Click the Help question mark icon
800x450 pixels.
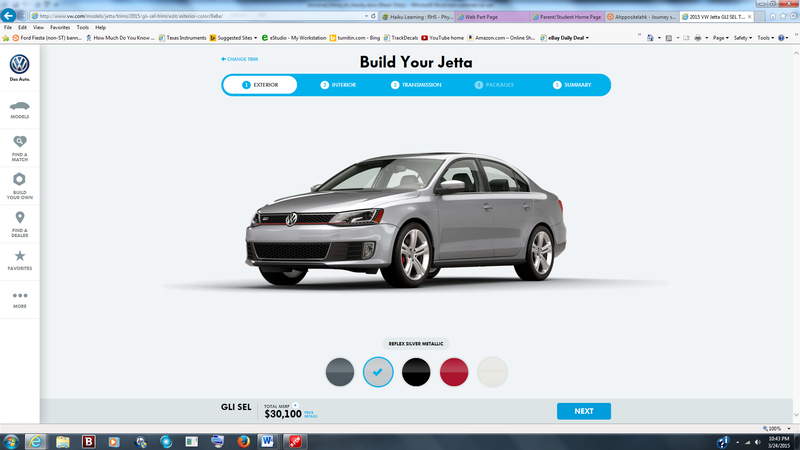click(x=781, y=38)
